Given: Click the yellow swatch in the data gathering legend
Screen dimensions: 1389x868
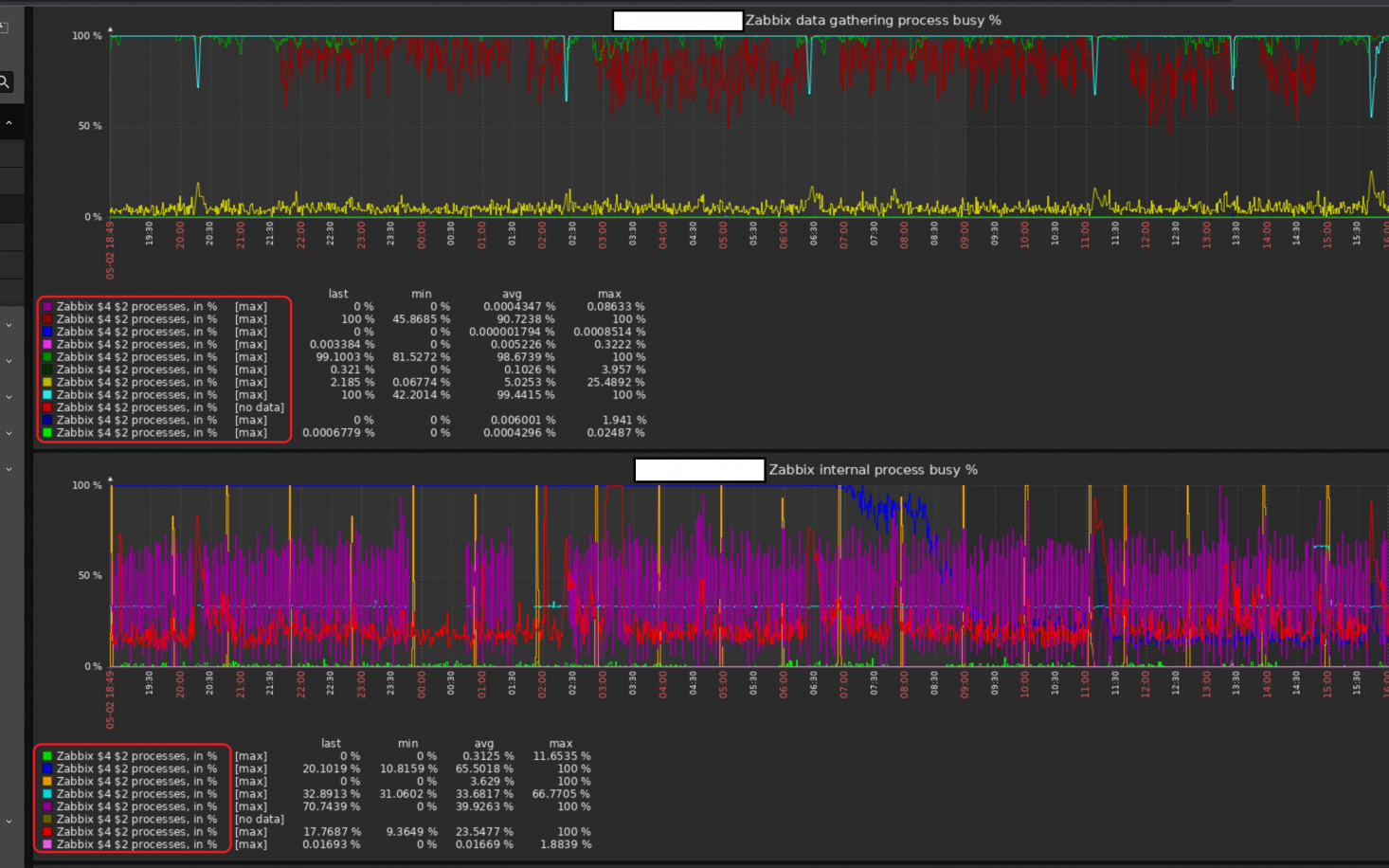Looking at the screenshot, I should (x=47, y=383).
